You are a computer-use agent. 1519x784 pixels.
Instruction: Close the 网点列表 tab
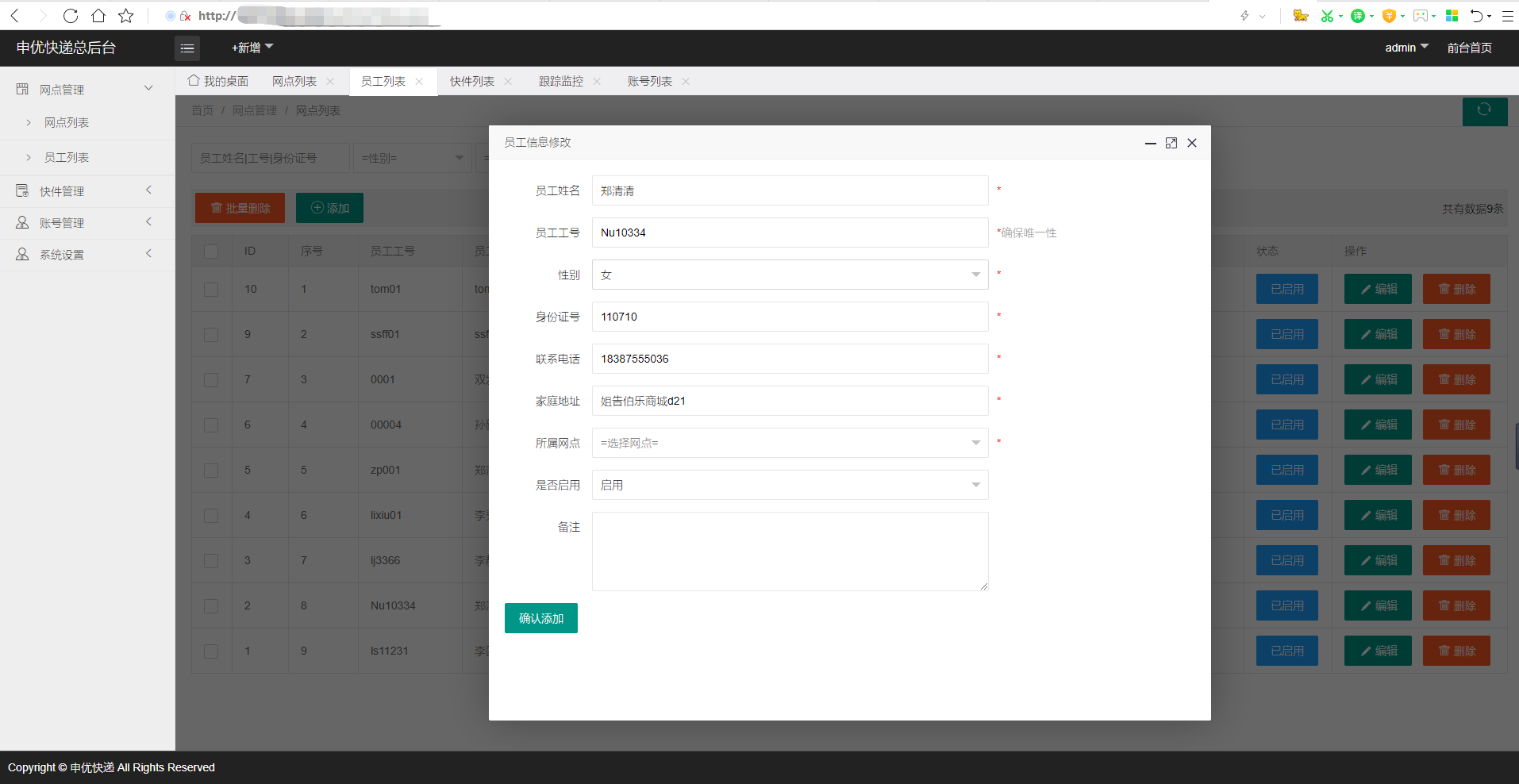coord(330,82)
